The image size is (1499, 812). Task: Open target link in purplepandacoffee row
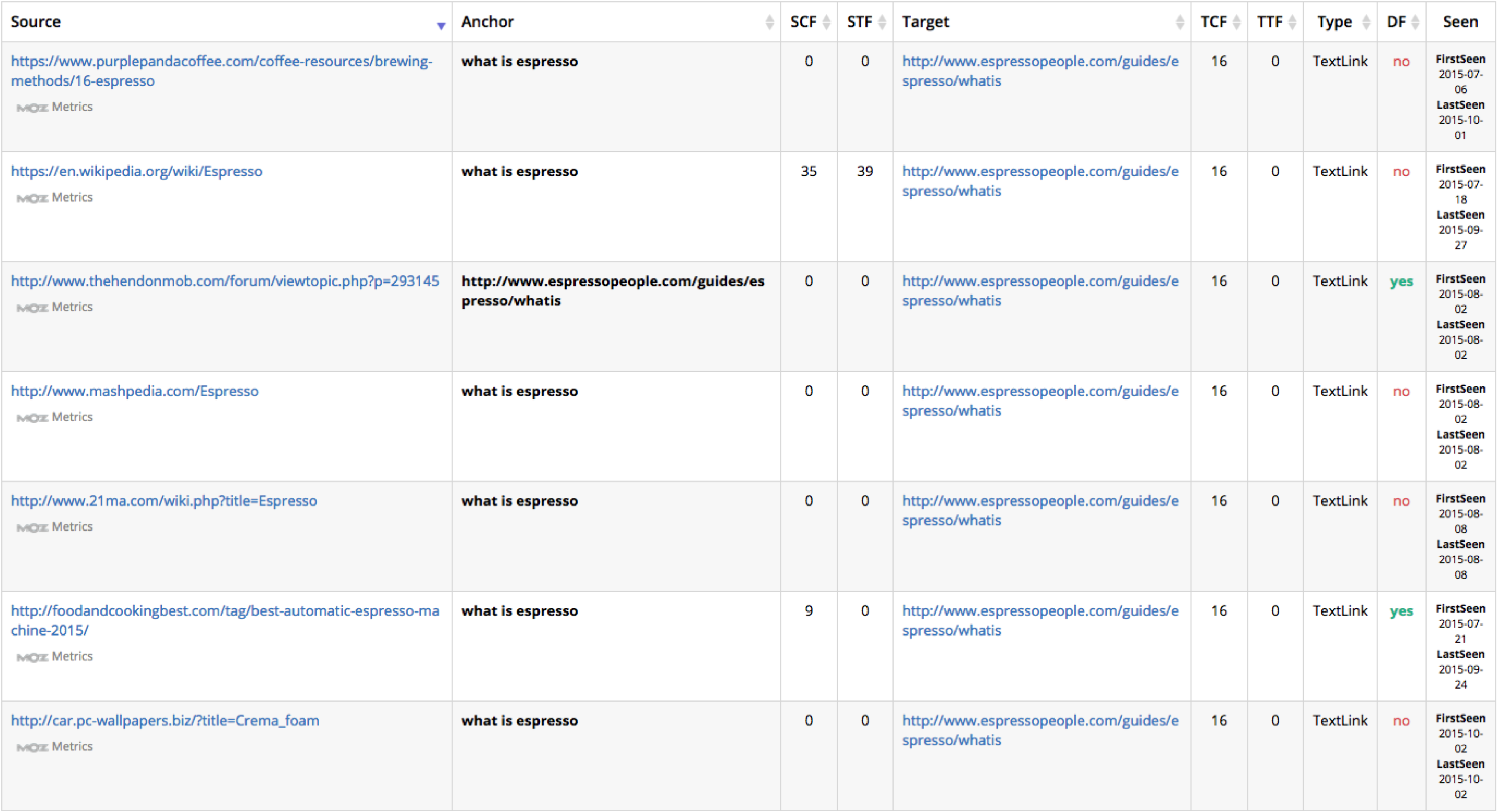1040,71
